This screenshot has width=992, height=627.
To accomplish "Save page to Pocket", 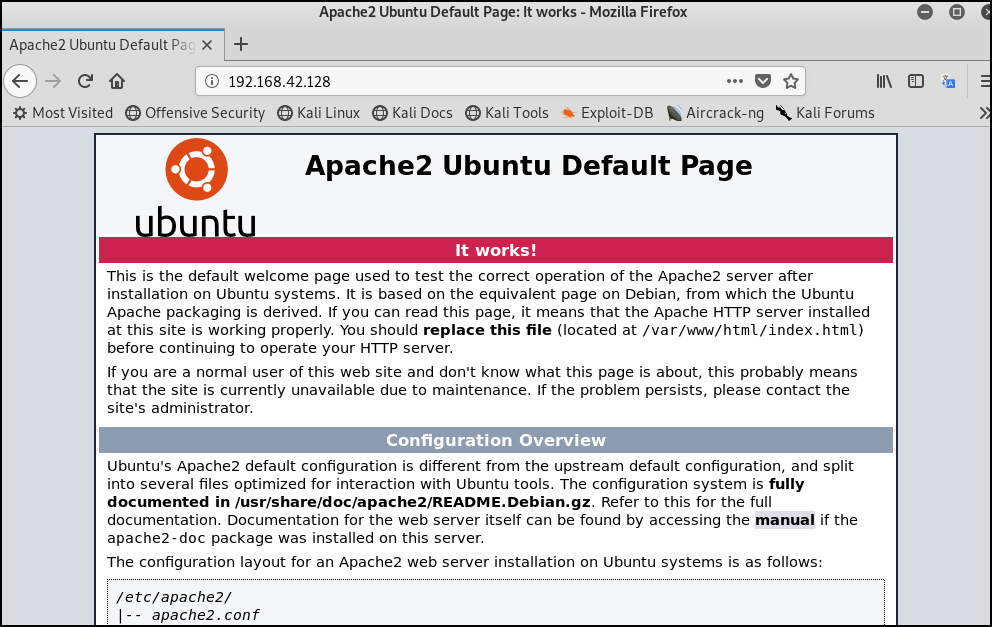I will [763, 82].
